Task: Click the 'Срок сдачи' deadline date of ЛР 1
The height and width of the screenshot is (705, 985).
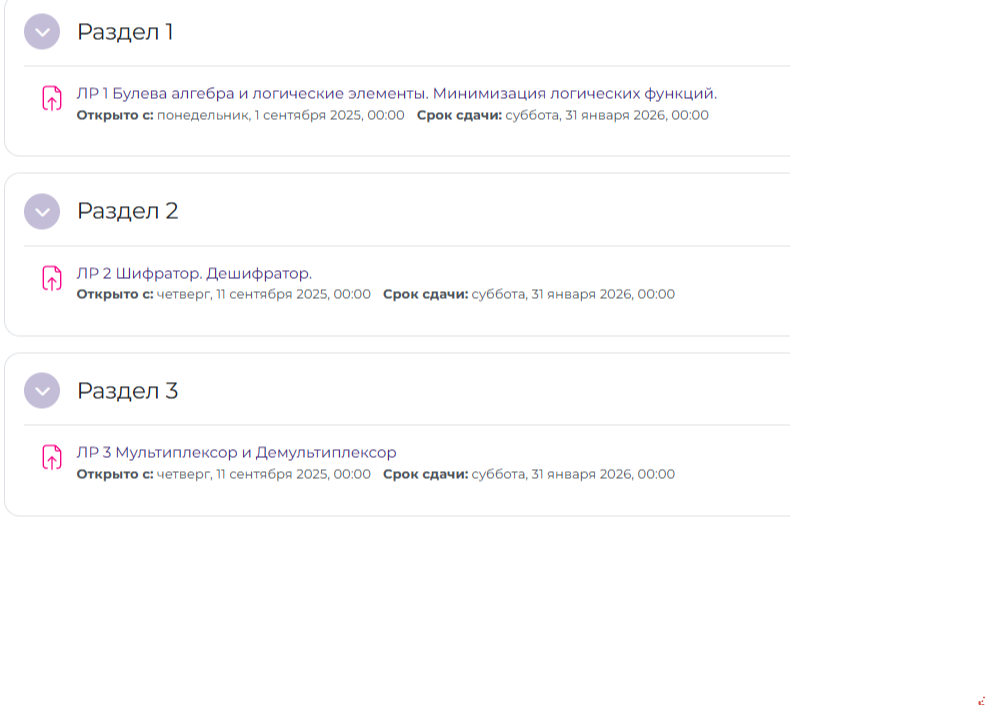Action: tap(606, 115)
